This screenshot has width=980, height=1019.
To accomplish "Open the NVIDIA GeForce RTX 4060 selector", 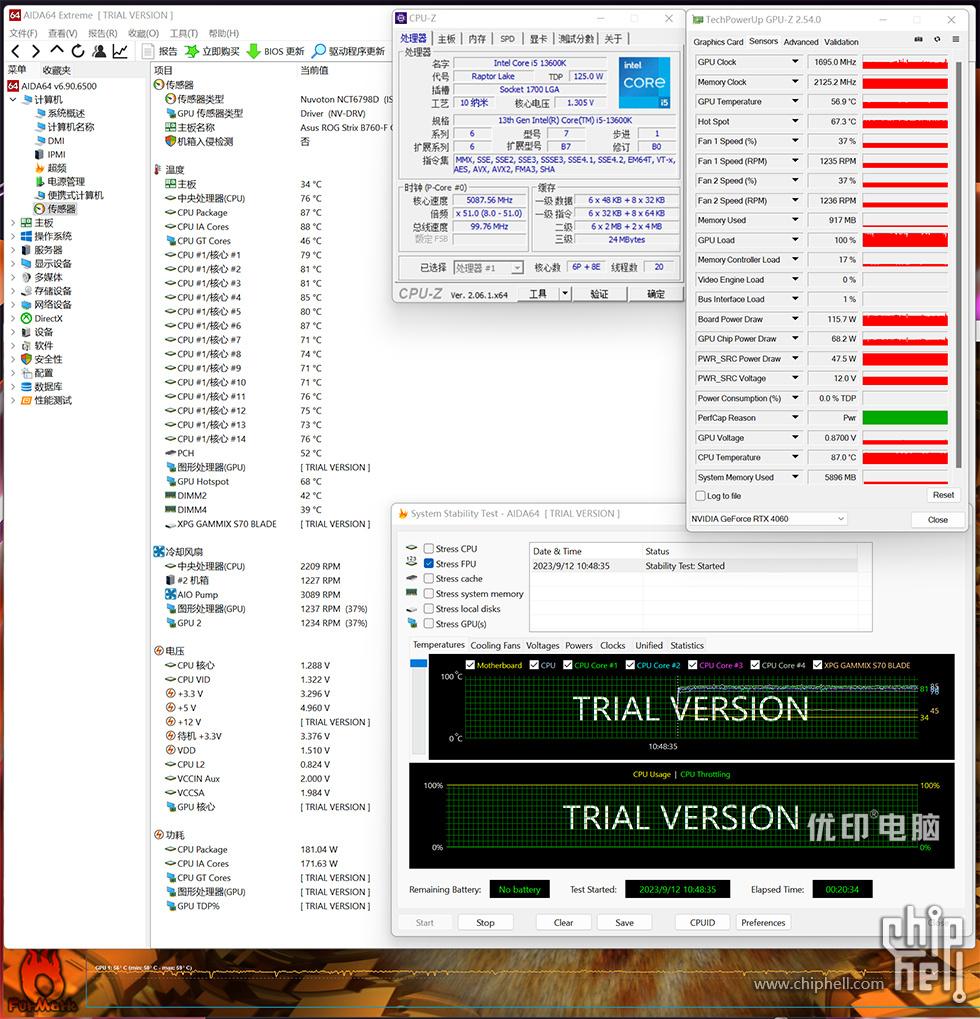I will pyautogui.click(x=767, y=519).
